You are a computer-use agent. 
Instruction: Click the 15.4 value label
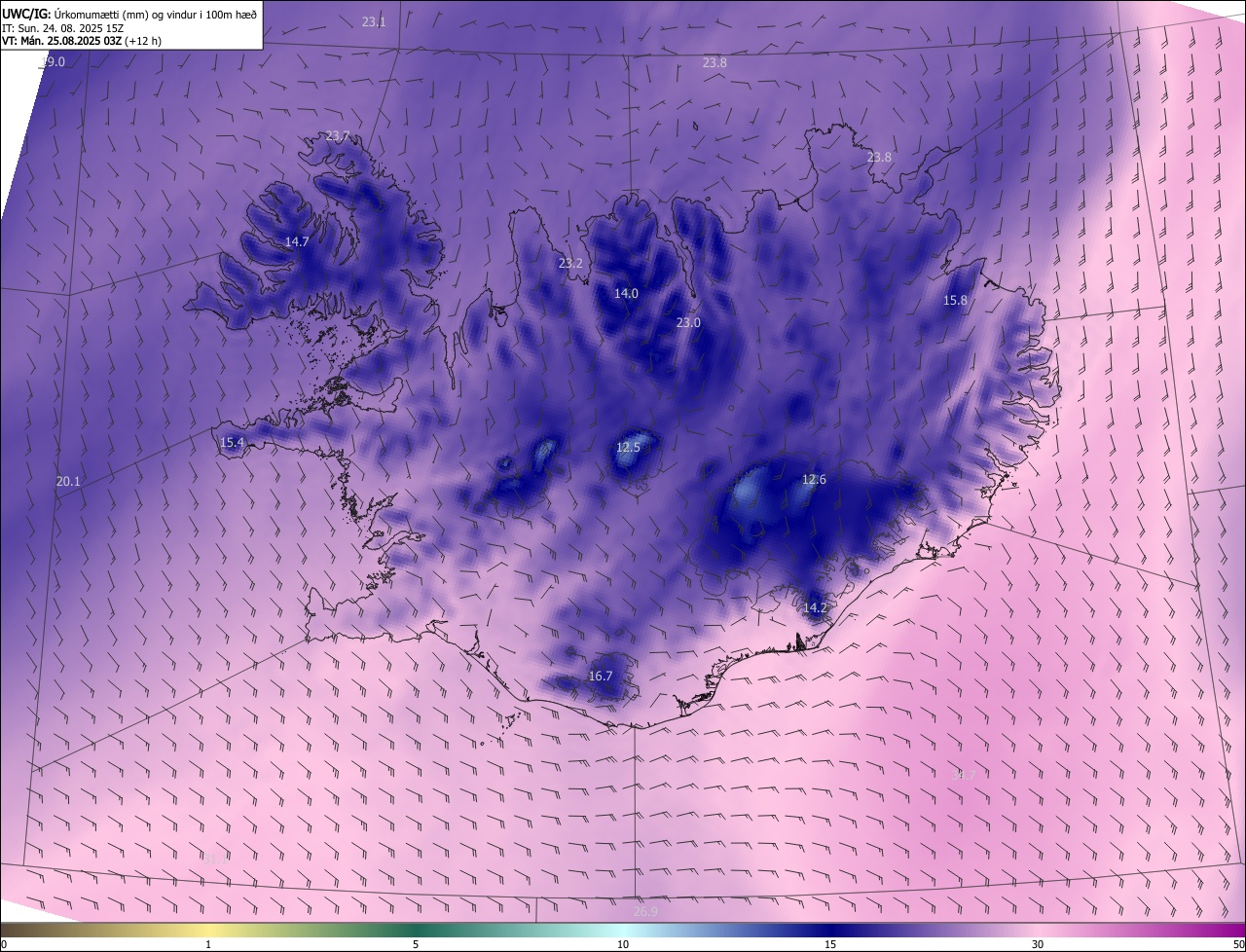coord(232,442)
